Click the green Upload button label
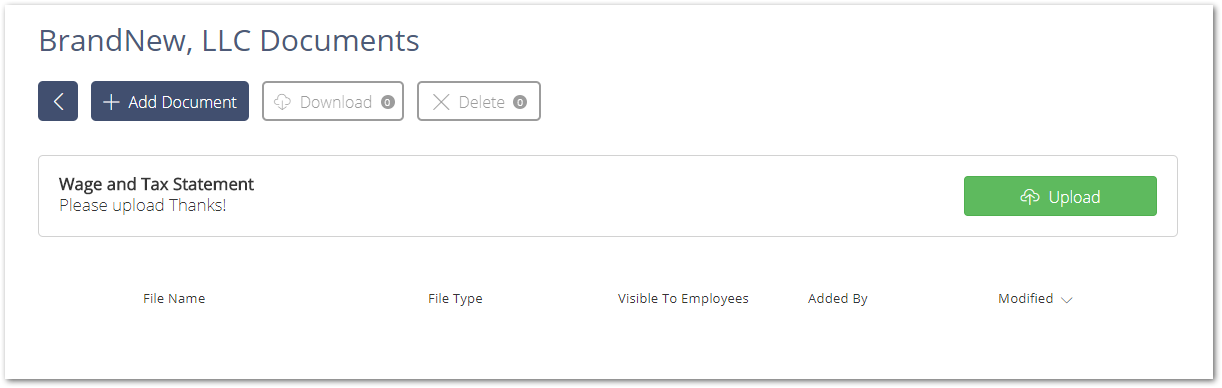This screenshot has width=1222, height=388. click(1074, 197)
